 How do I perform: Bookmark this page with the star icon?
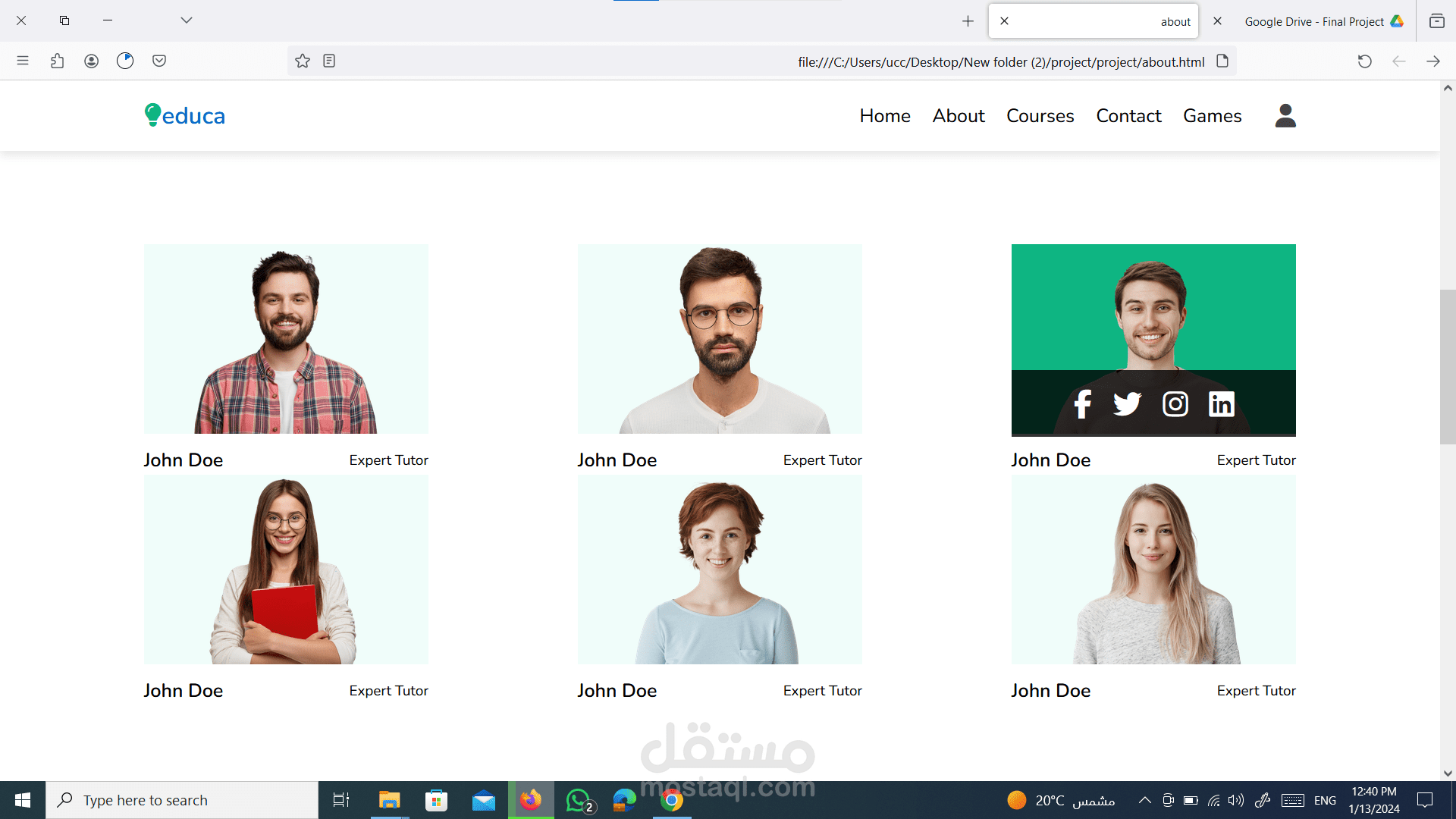pos(303,61)
